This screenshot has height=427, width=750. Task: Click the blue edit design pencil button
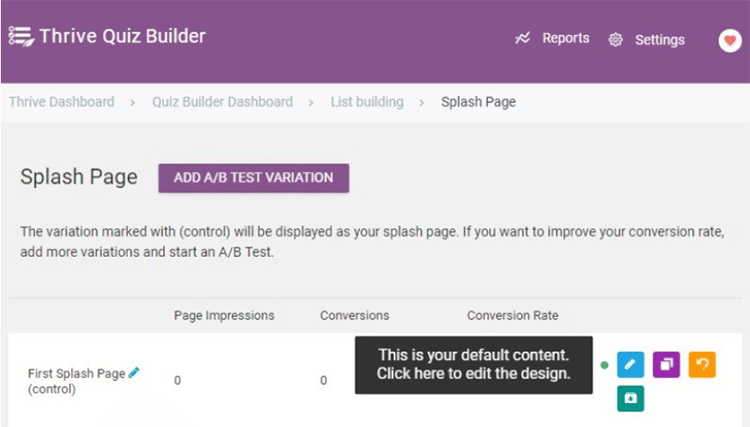(x=630, y=365)
